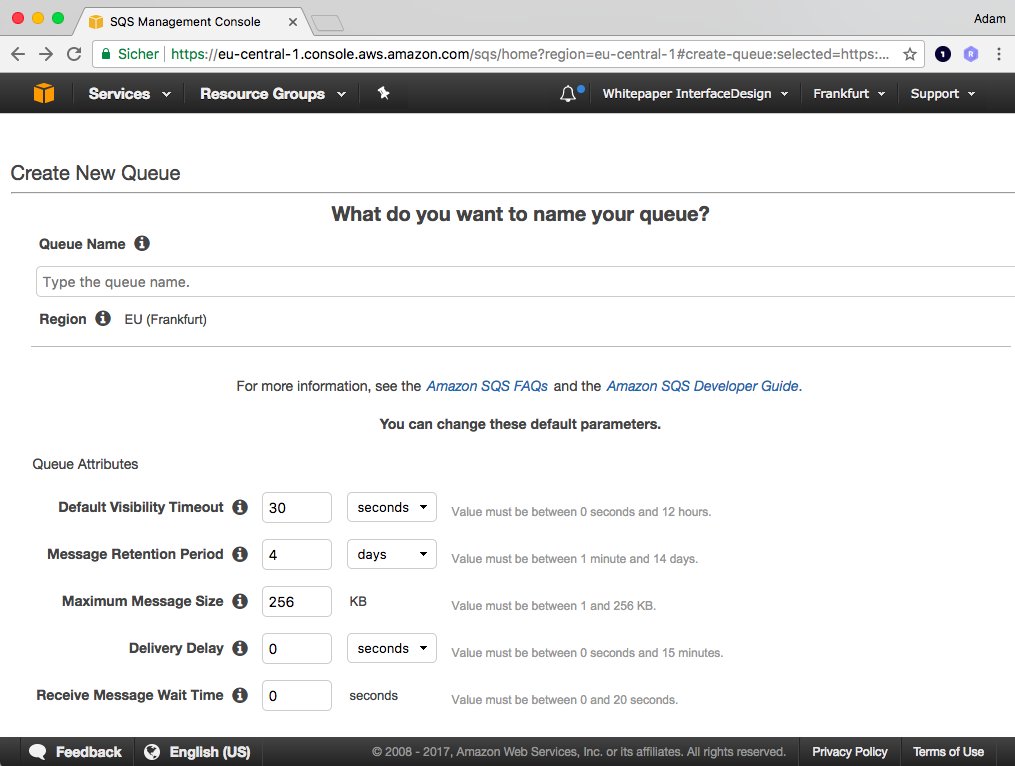1015x766 pixels.
Task: Change Message Retention Period unit dropdown
Action: click(392, 554)
